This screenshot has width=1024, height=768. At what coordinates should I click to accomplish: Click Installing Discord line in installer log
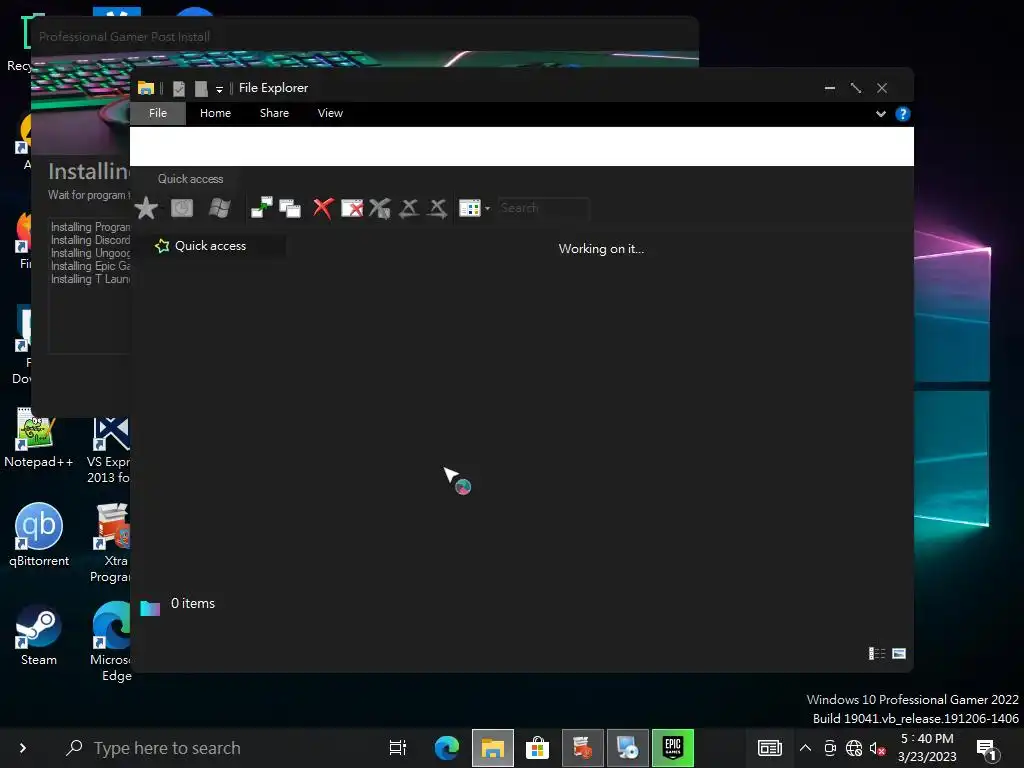pyautogui.click(x=91, y=240)
